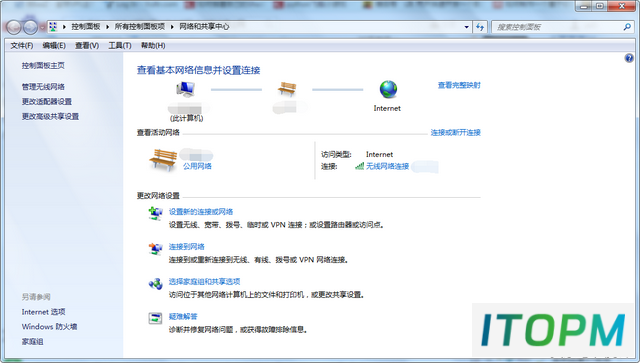Click the Internet globe icon

tap(388, 89)
